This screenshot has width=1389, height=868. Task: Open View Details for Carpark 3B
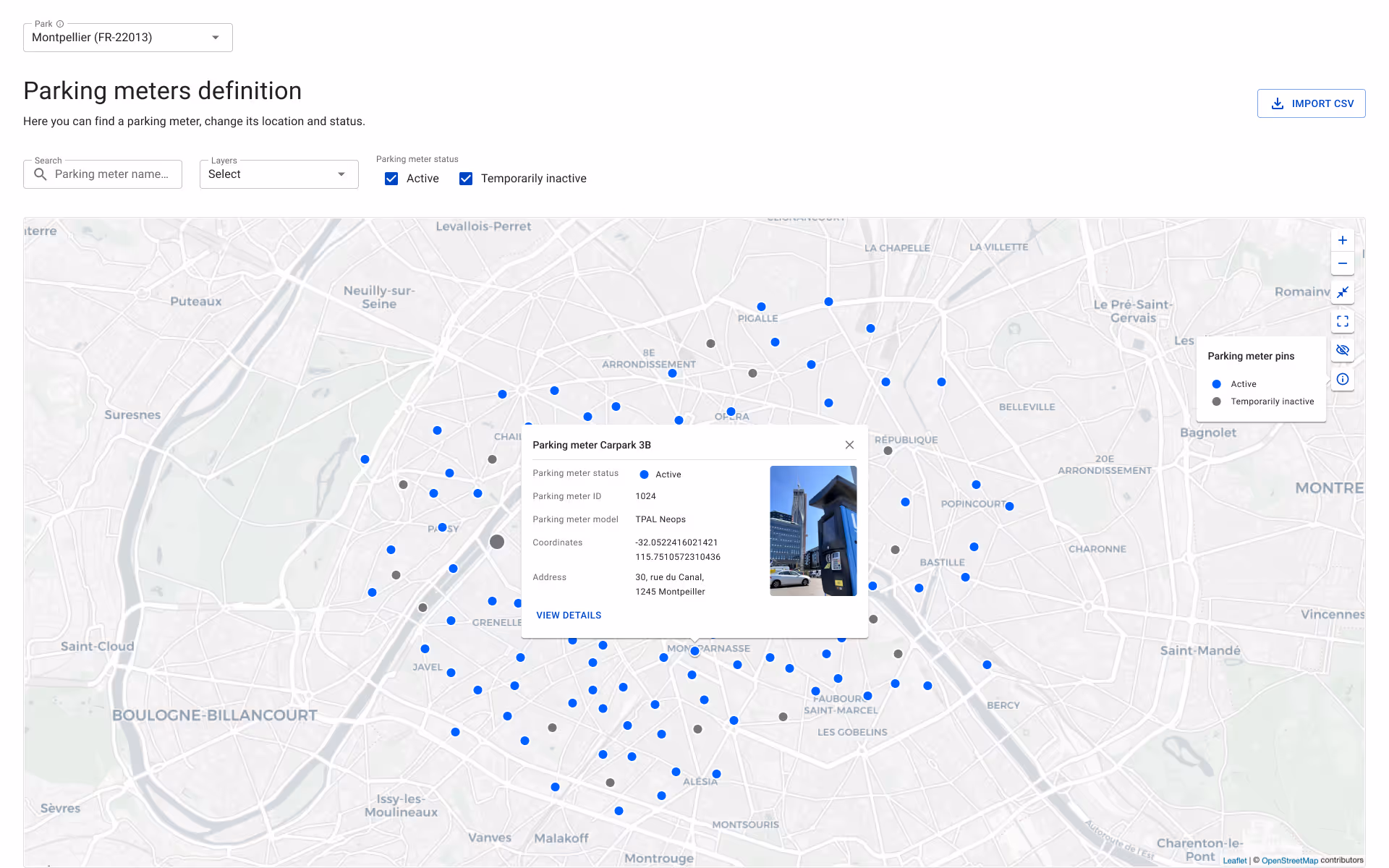569,616
